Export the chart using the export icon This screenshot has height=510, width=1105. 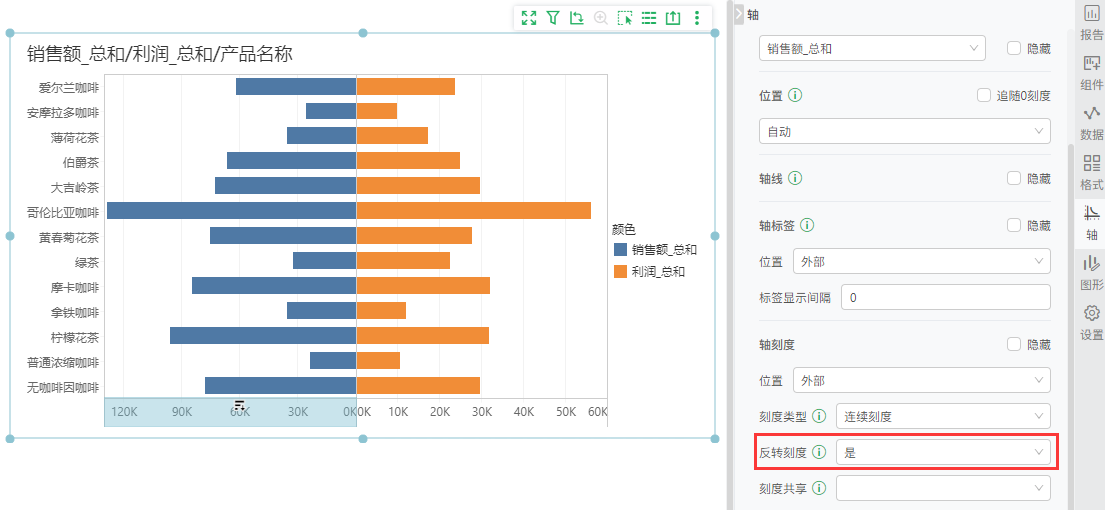coord(673,18)
